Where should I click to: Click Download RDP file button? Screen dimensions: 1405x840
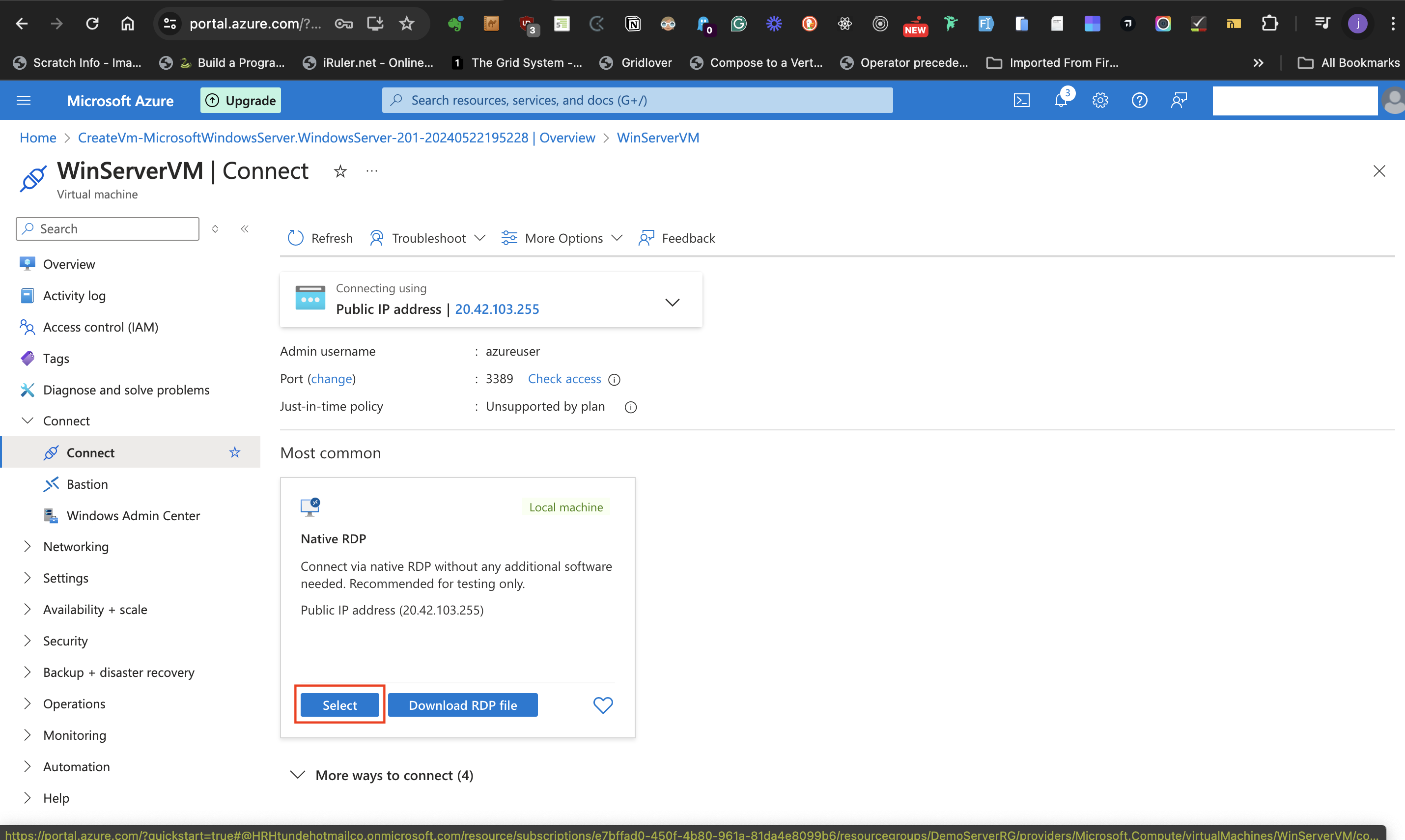pyautogui.click(x=462, y=705)
